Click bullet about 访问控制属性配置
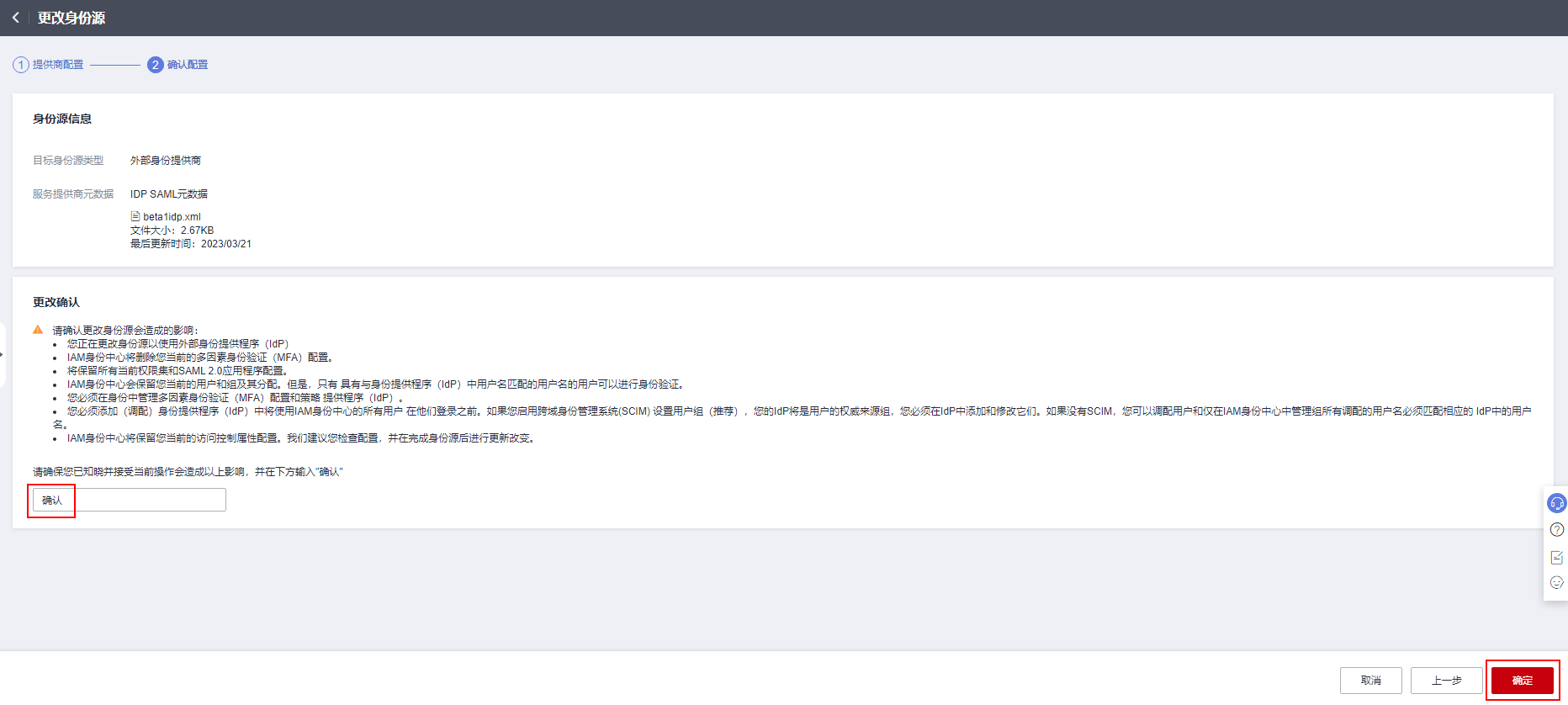 pos(302,437)
